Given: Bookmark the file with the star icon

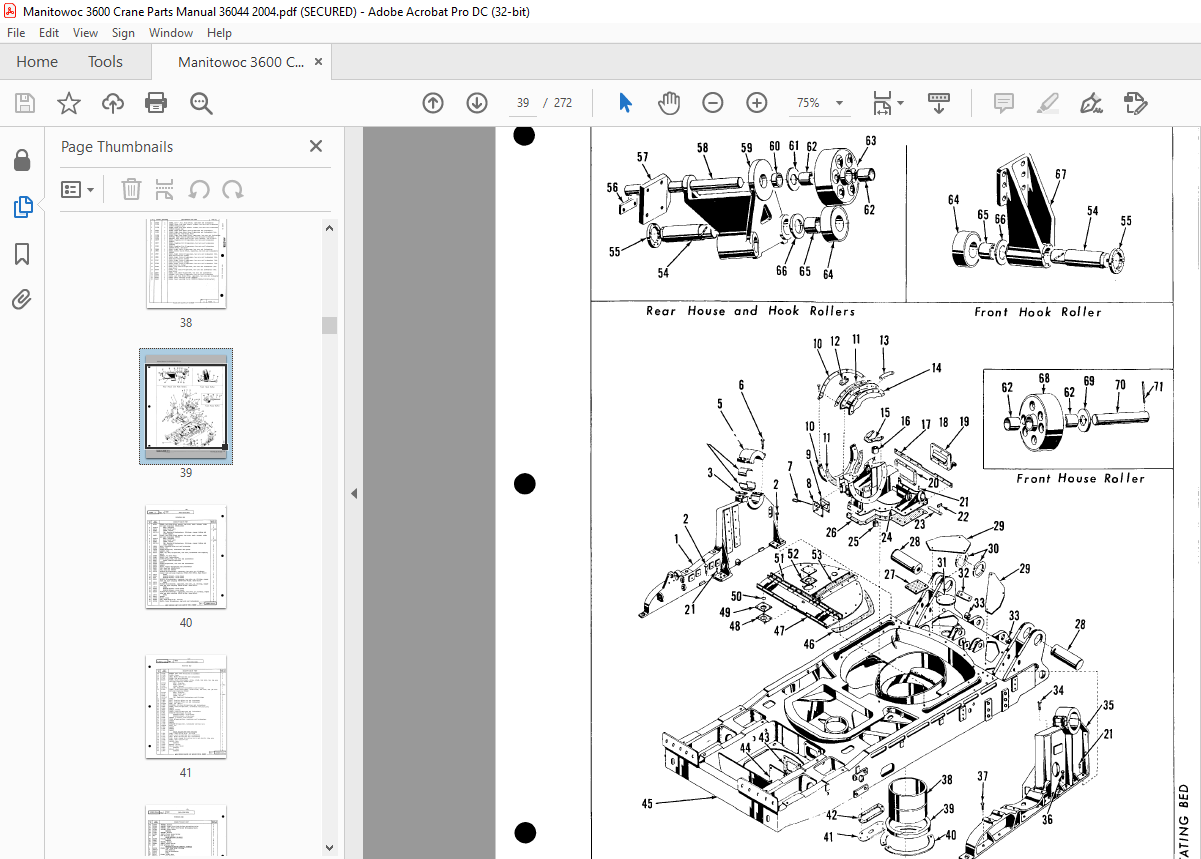Looking at the screenshot, I should pyautogui.click(x=68, y=103).
